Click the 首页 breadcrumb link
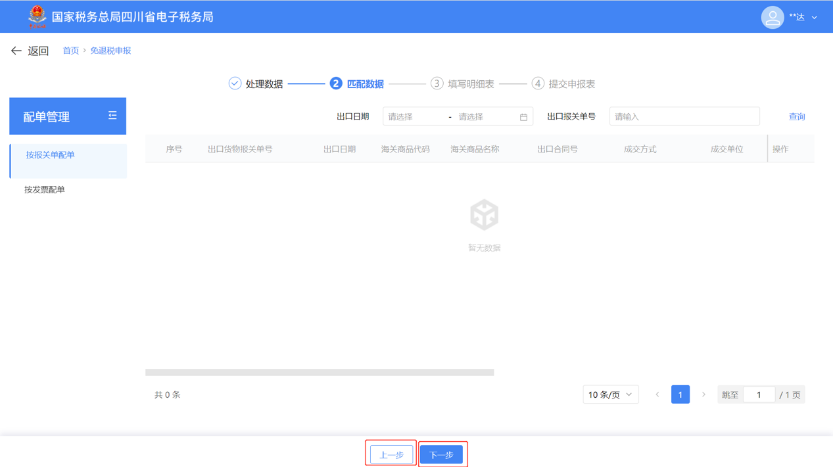The height and width of the screenshot is (473, 833). click(x=70, y=51)
